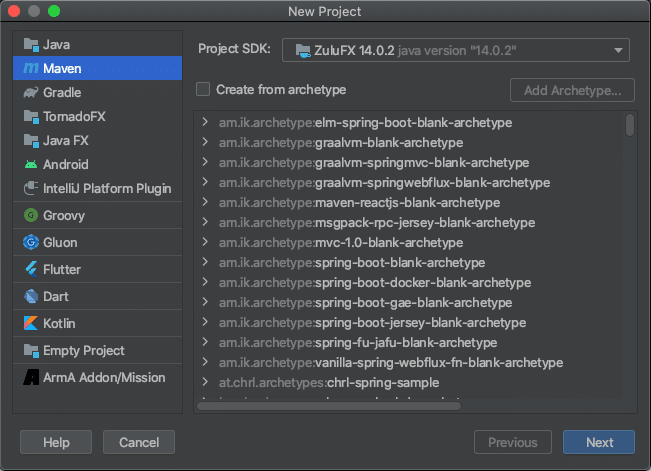Click the green Android robot icon
This screenshot has width=651, height=471.
31,164
